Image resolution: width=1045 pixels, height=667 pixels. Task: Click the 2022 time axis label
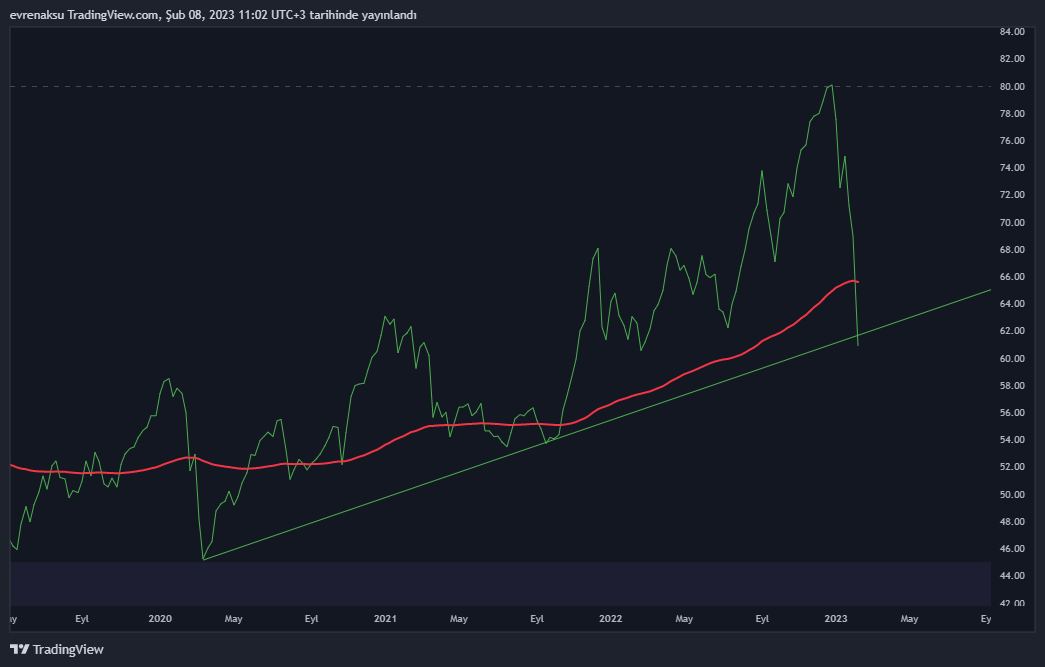tap(610, 618)
